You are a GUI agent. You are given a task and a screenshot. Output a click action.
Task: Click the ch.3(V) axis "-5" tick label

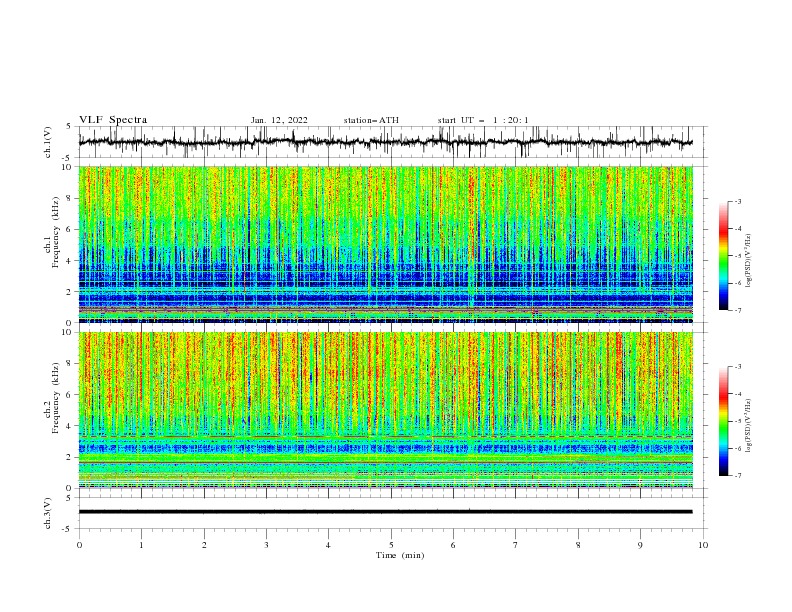click(68, 529)
